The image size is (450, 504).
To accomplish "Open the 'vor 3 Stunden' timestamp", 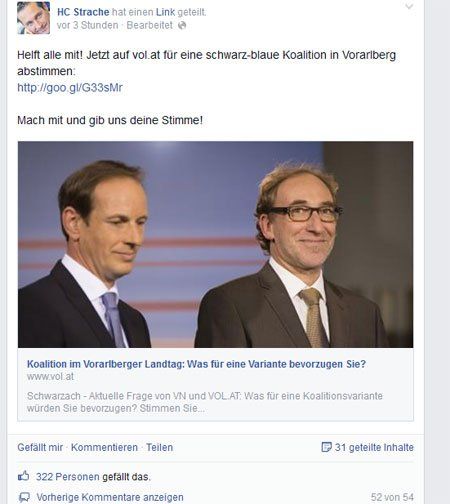I will (x=87, y=25).
